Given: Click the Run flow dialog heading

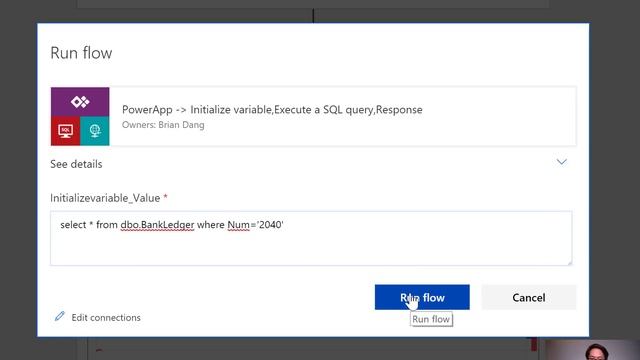Looking at the screenshot, I should (81, 53).
